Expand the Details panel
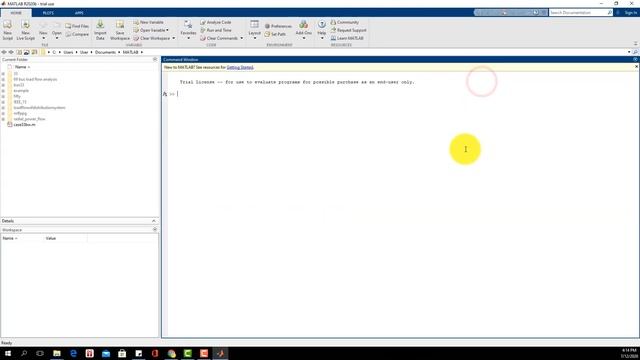Screen dimensions: 640x360 pos(153,221)
